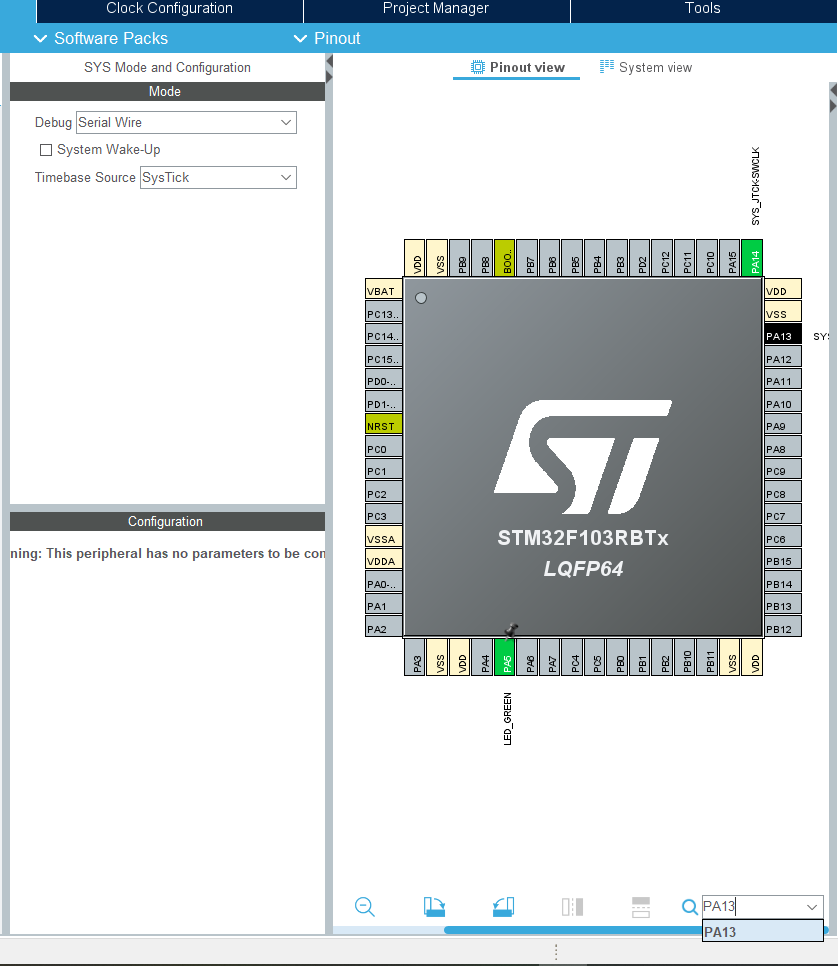Click the zoom out magnifier icon
The height and width of the screenshot is (966, 838).
[x=364, y=907]
